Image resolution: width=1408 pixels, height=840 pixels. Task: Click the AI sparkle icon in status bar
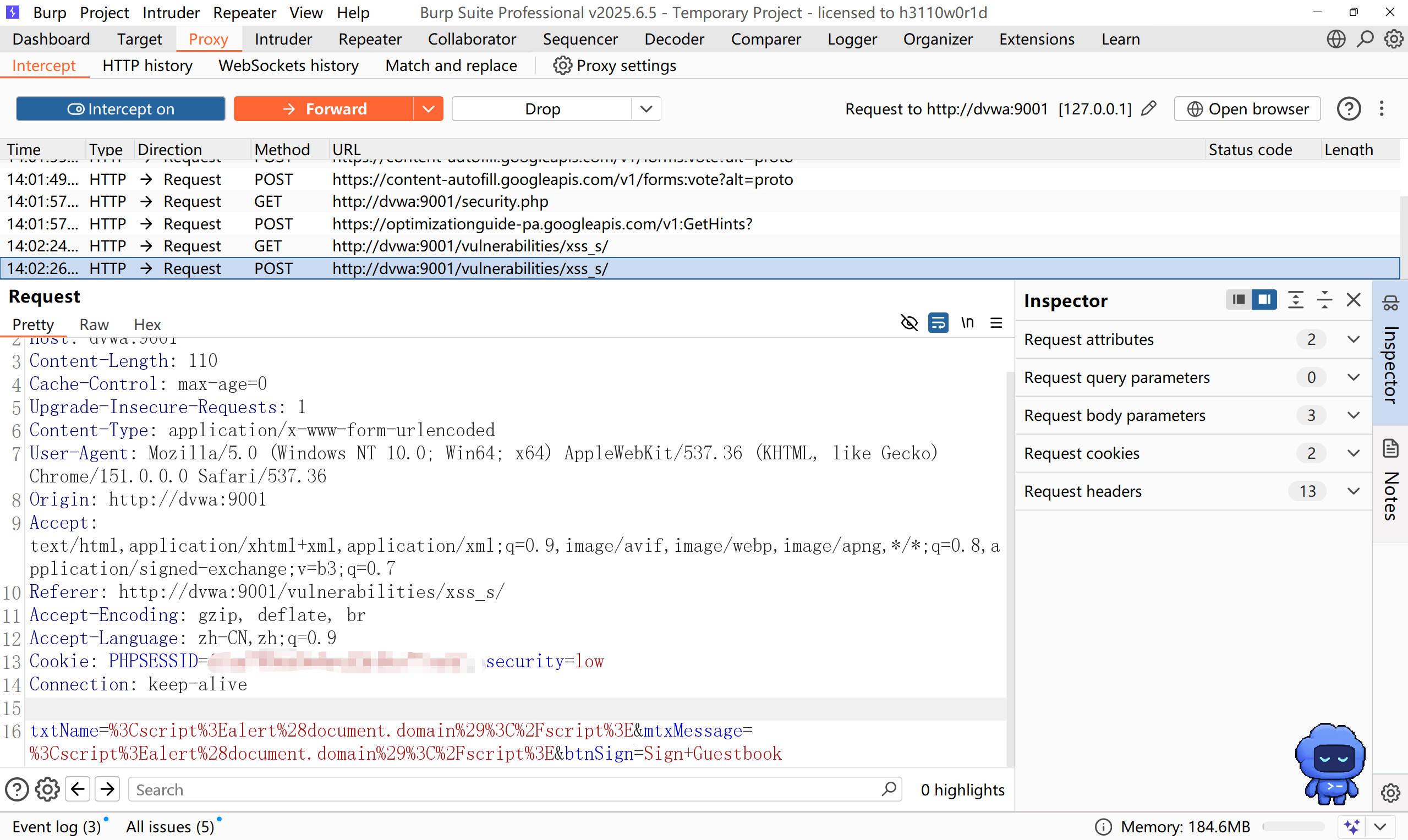pos(1352,827)
